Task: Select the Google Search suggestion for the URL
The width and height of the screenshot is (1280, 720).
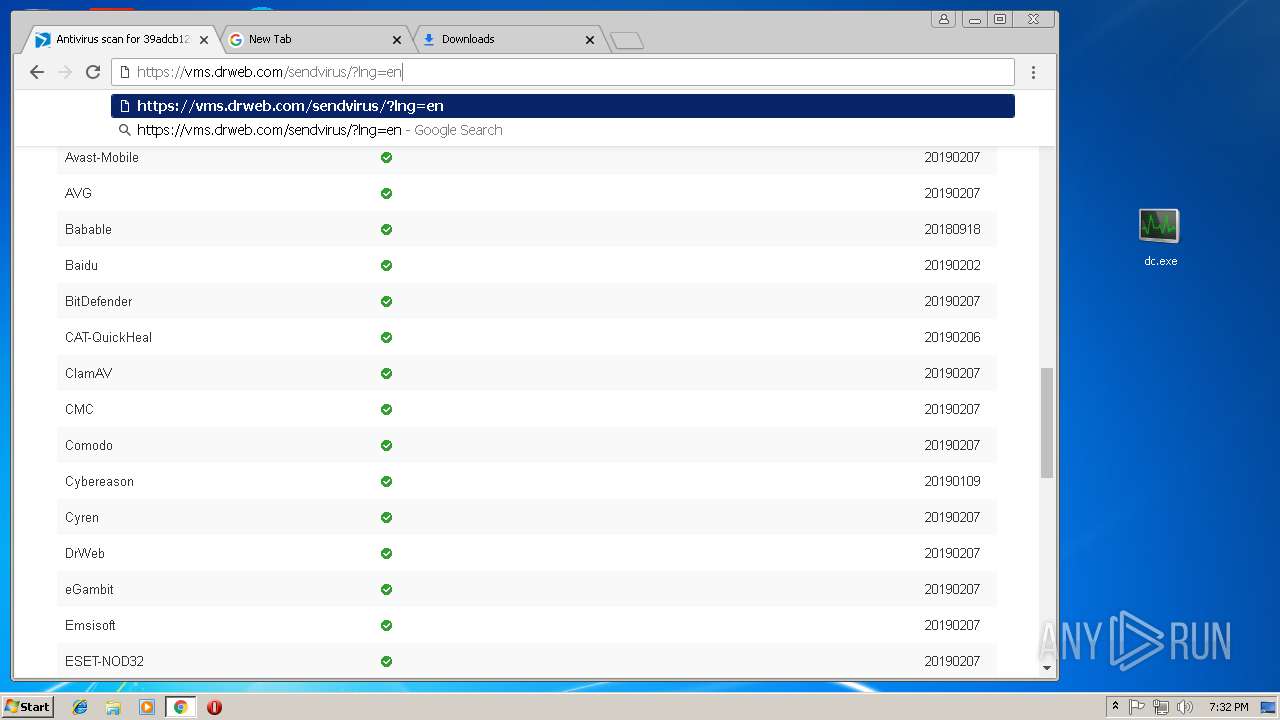Action: coord(563,130)
